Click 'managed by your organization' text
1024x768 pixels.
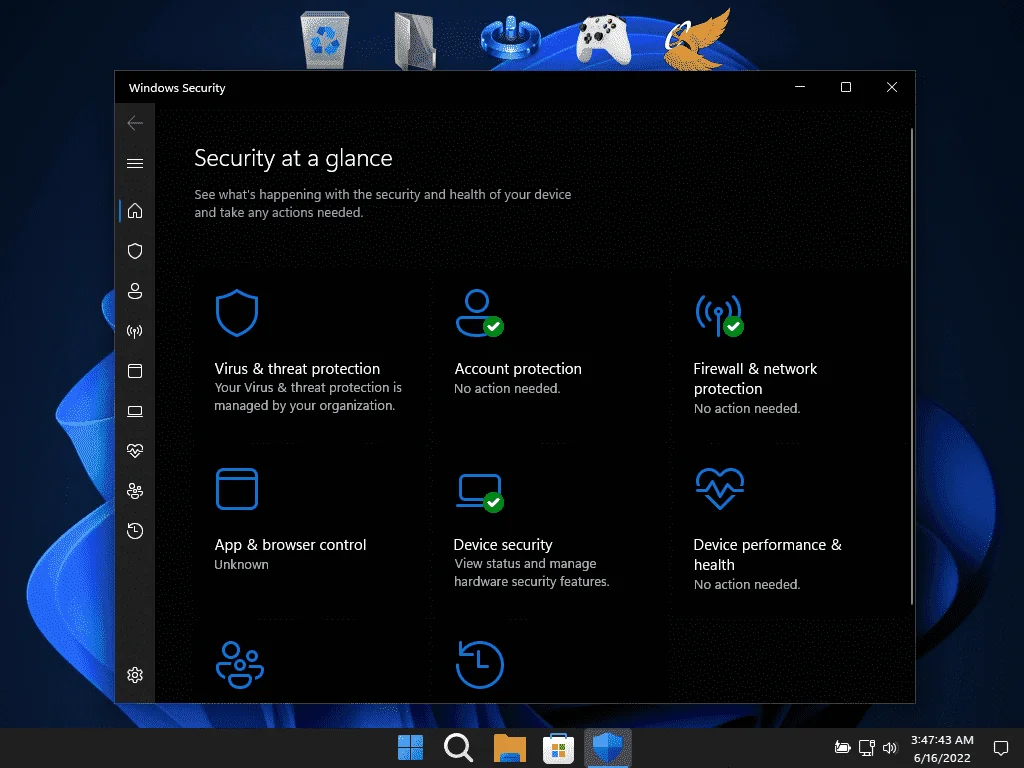coord(304,406)
